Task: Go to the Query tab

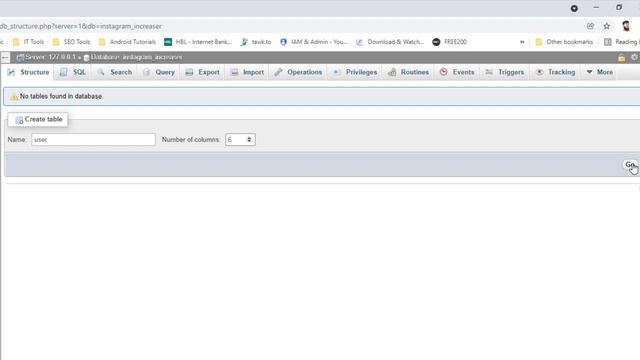Action: point(159,72)
